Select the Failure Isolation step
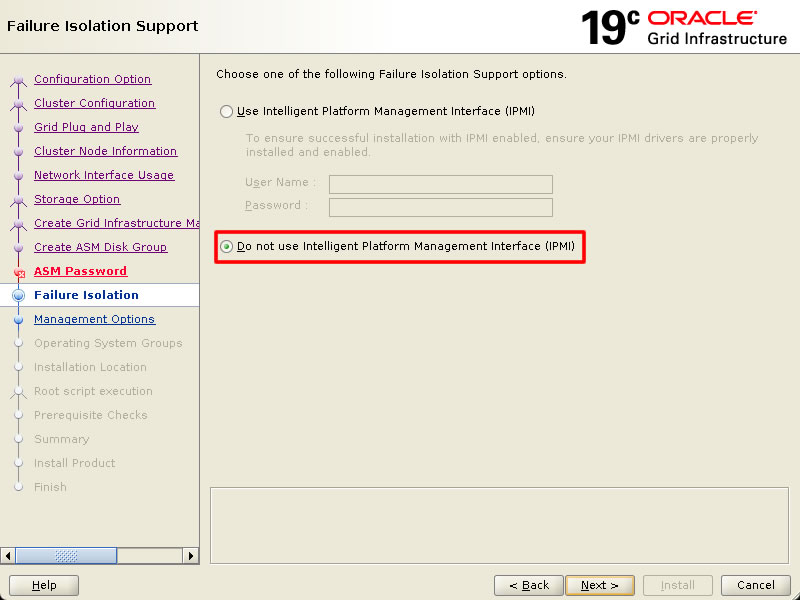This screenshot has width=800, height=600. [86, 295]
